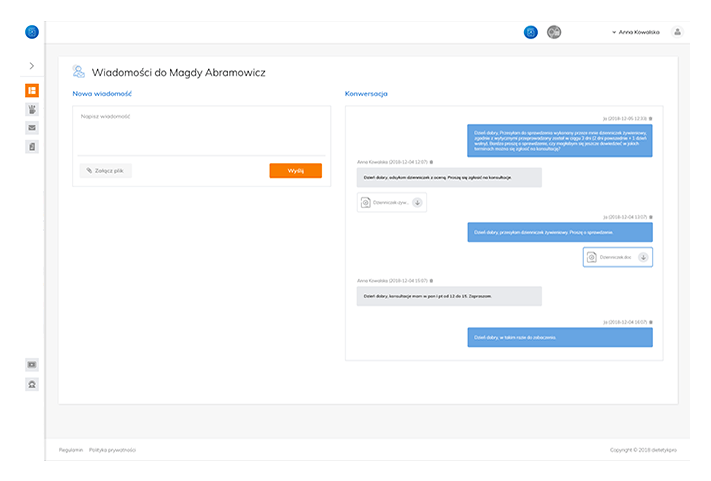
Task: Click the gray message about konsultacje pon i pt
Action: tap(449, 296)
